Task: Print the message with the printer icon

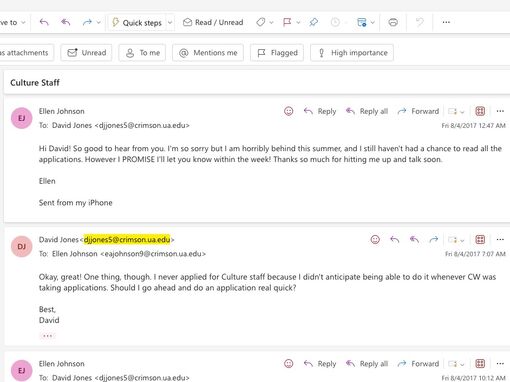Action: [x=393, y=22]
